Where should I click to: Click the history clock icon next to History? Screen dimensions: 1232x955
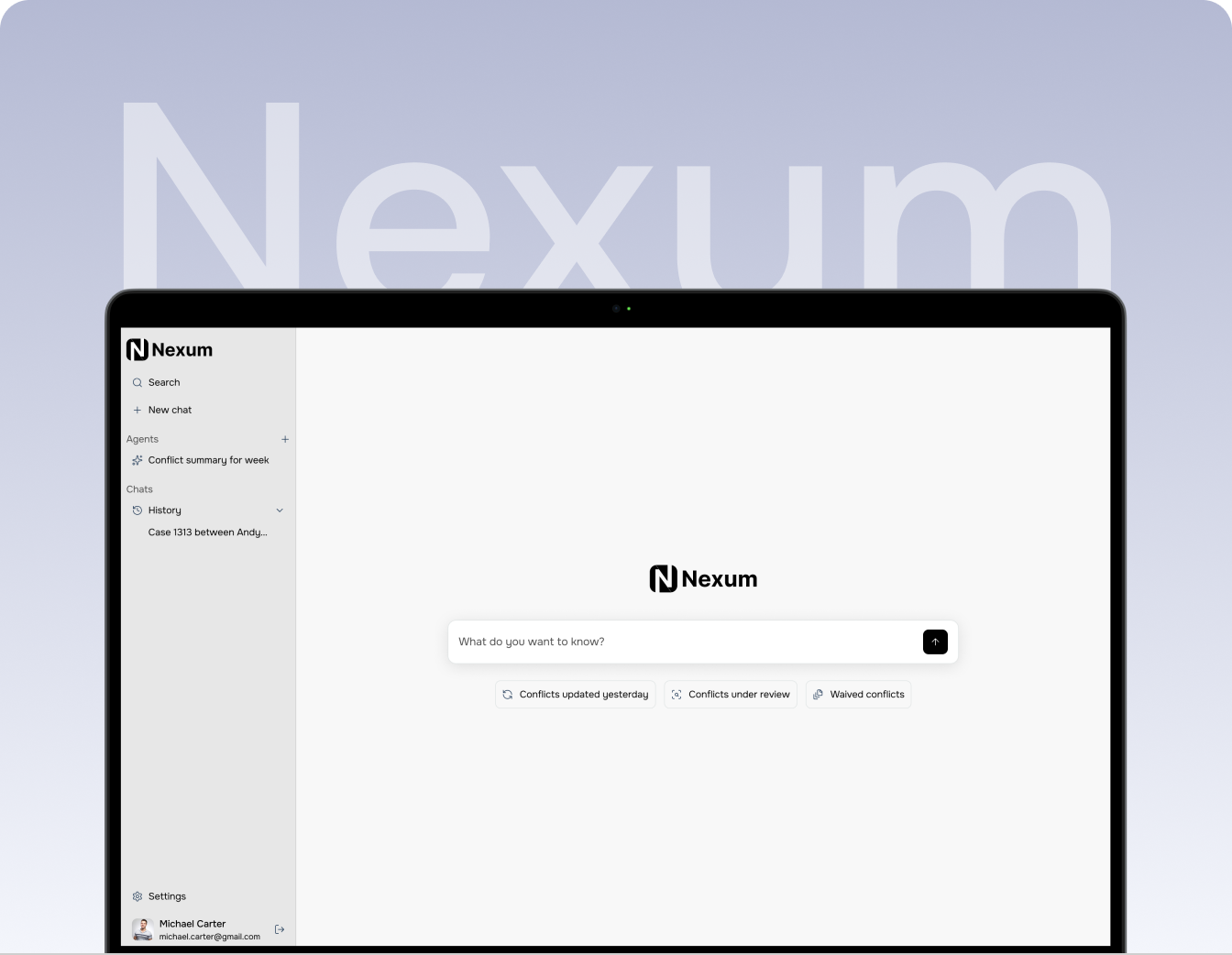137,510
